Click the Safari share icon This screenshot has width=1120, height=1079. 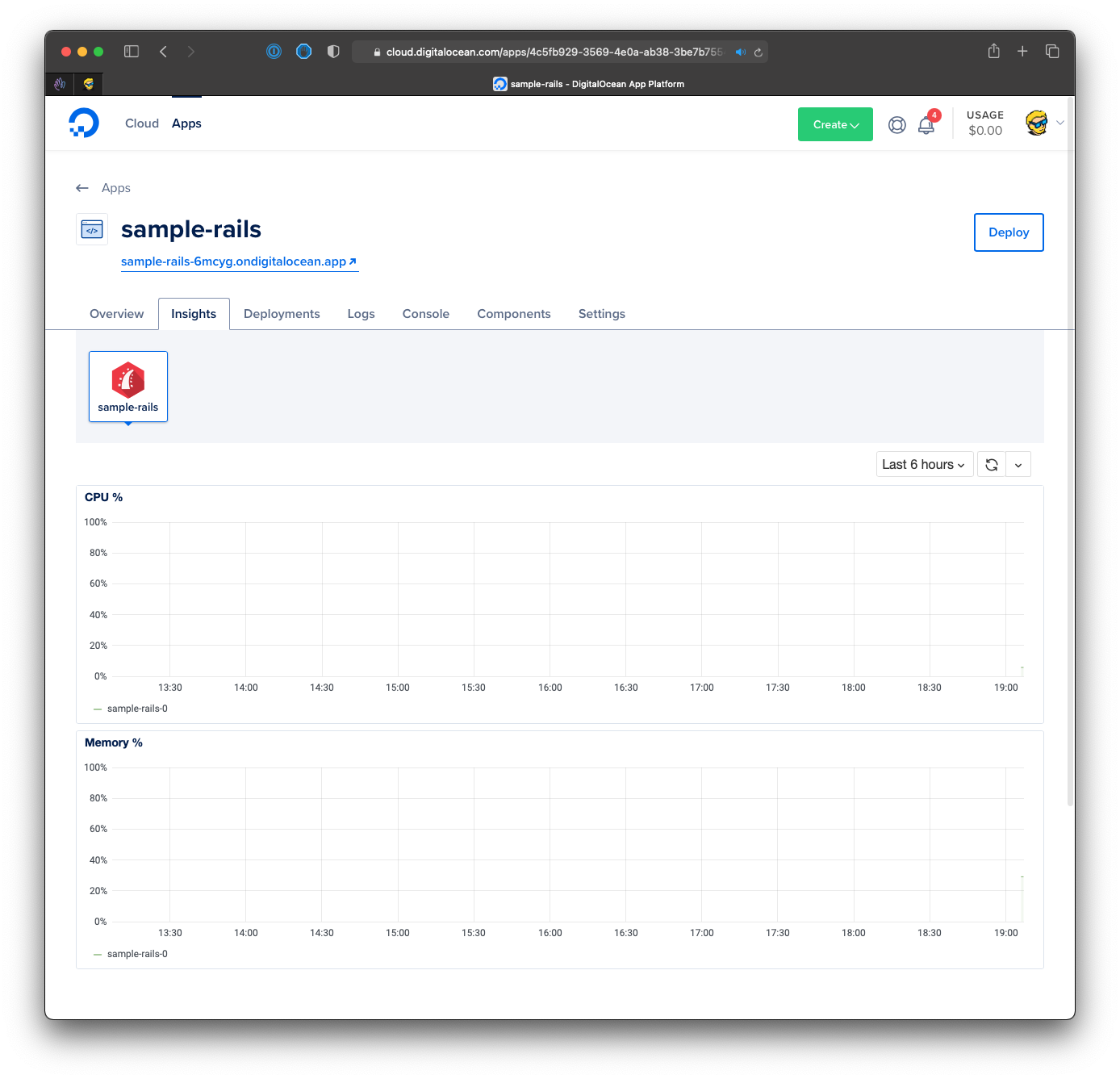pyautogui.click(x=993, y=52)
